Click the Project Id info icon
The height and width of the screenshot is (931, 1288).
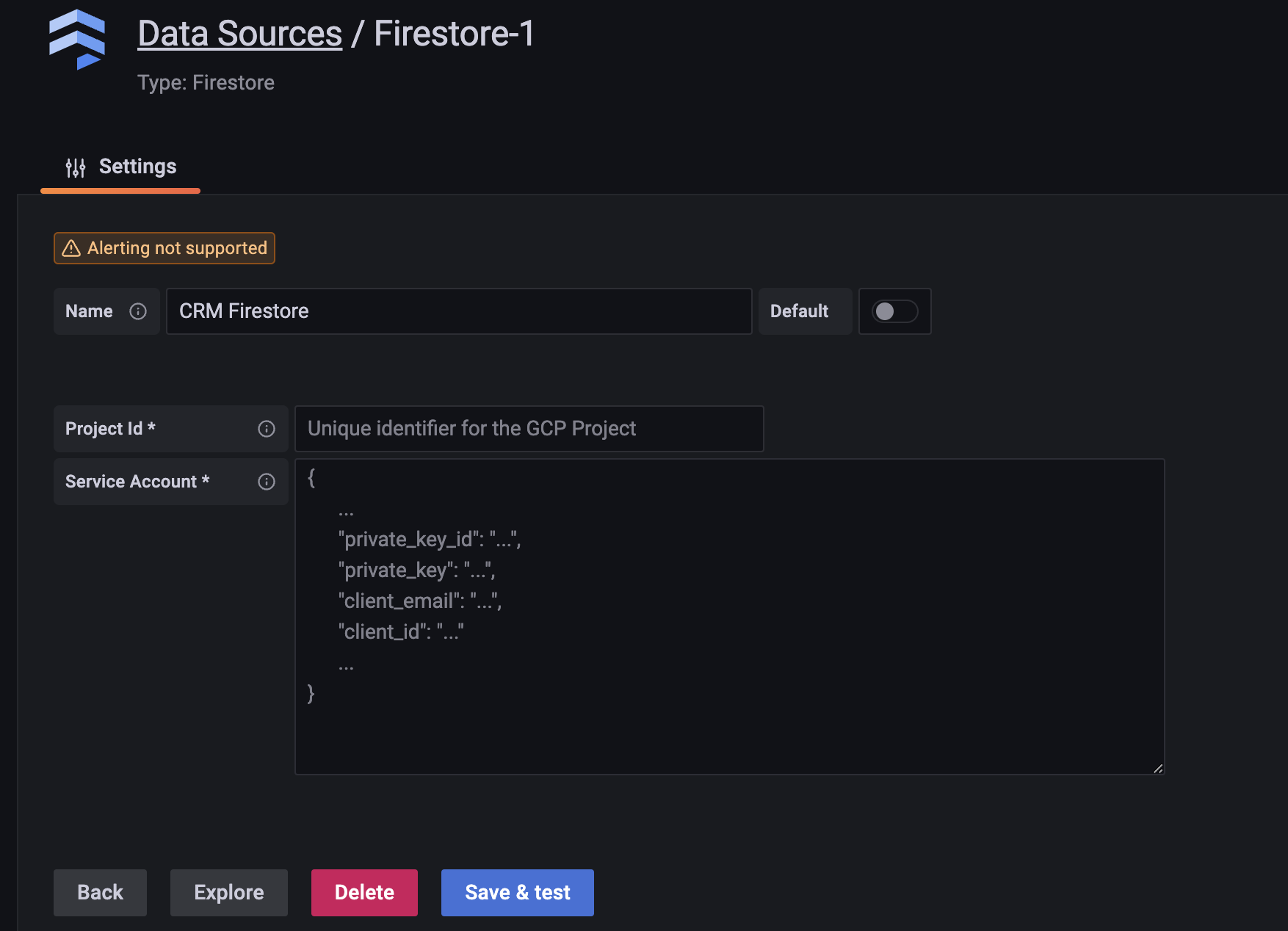click(x=267, y=429)
